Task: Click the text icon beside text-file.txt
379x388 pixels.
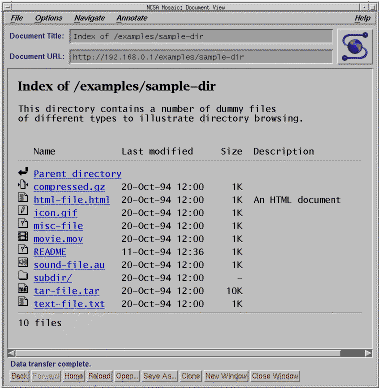Action: [23, 302]
